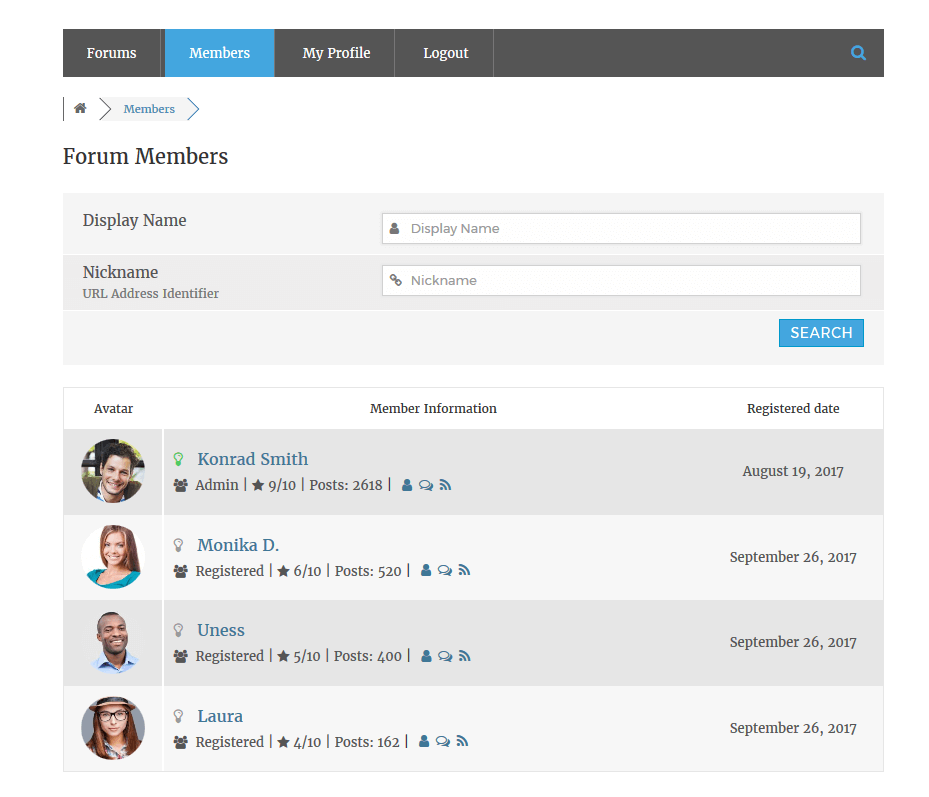Click Uness's RSS feed icon
Viewport: 929px width, 797px height.
pyautogui.click(x=464, y=657)
